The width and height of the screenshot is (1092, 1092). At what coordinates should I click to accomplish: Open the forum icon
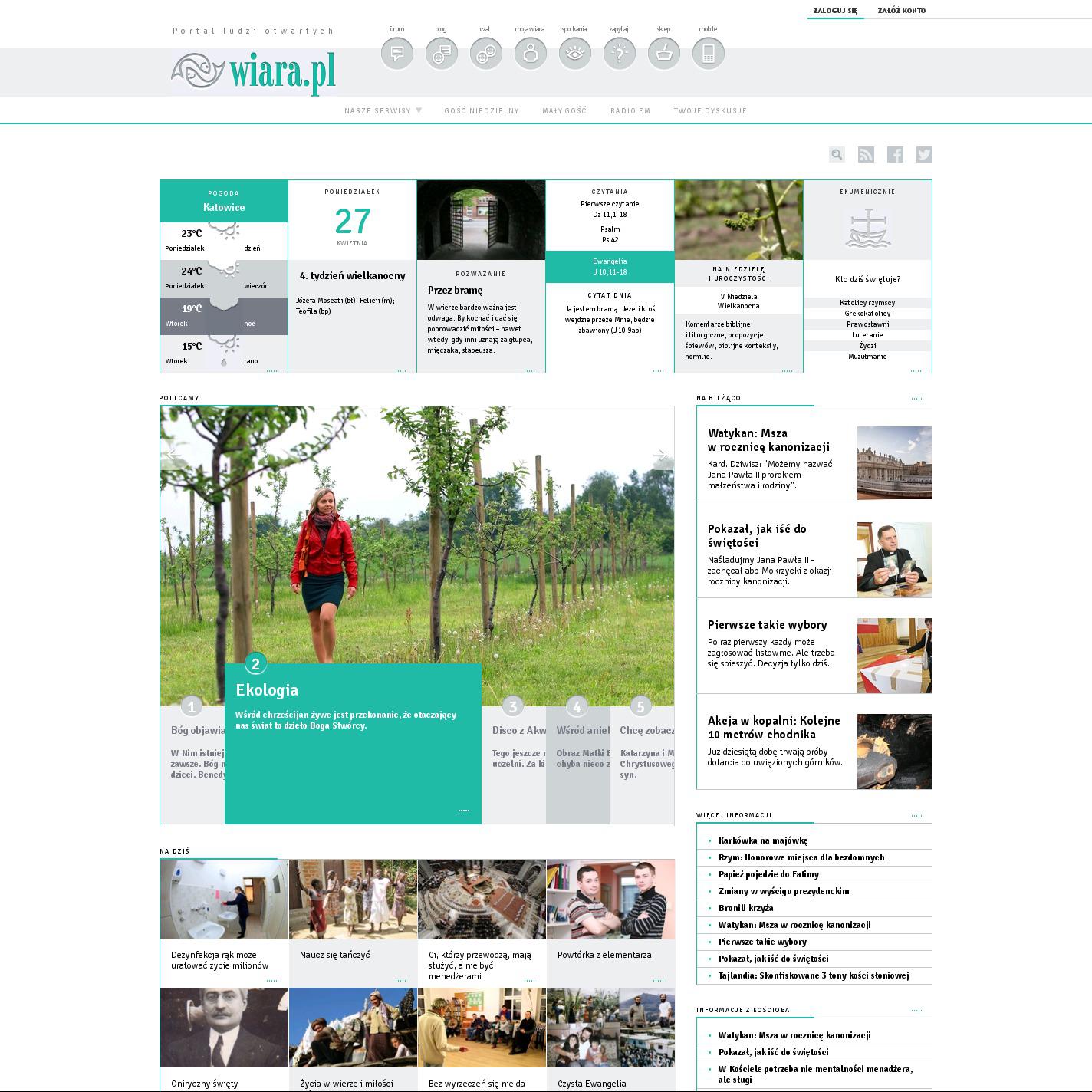[397, 54]
